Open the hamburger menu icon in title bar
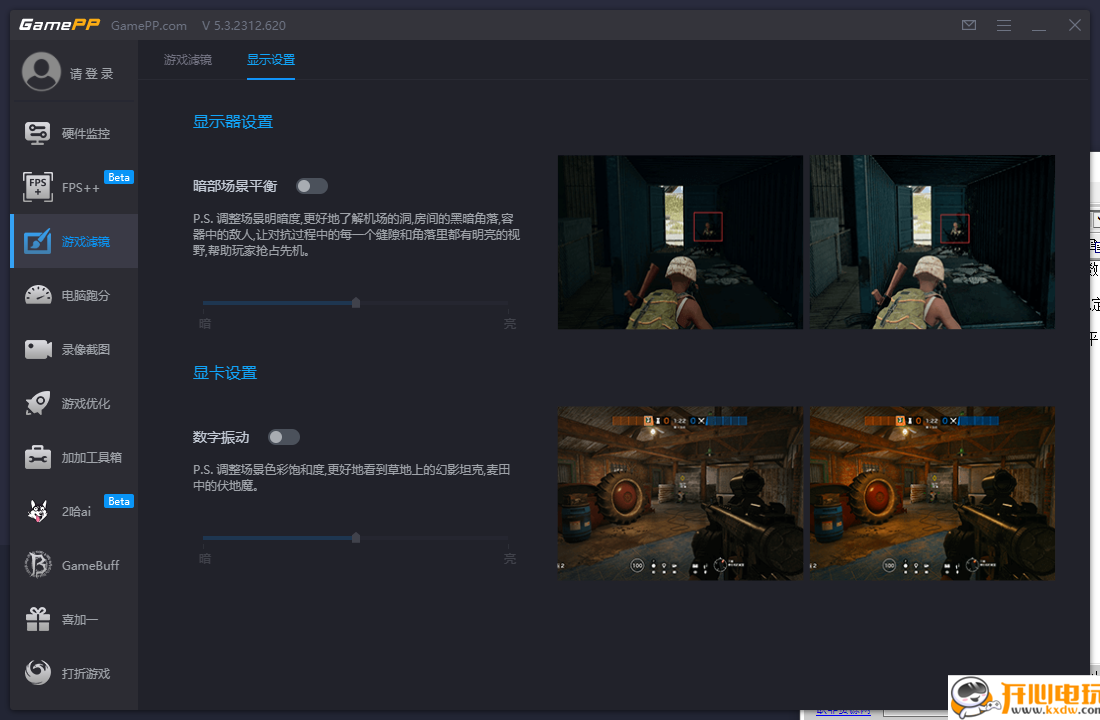 1004,25
